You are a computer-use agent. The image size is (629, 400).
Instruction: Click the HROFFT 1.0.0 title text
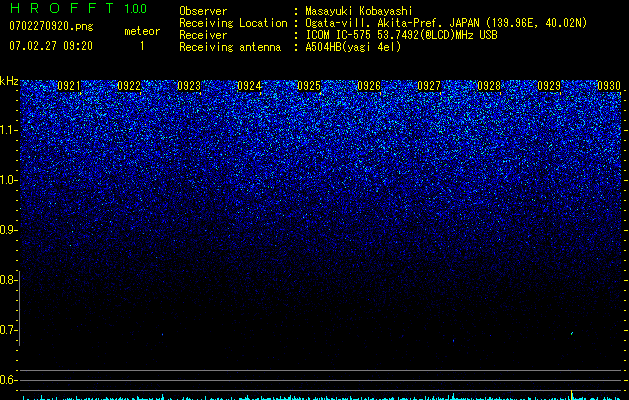[x=78, y=8]
